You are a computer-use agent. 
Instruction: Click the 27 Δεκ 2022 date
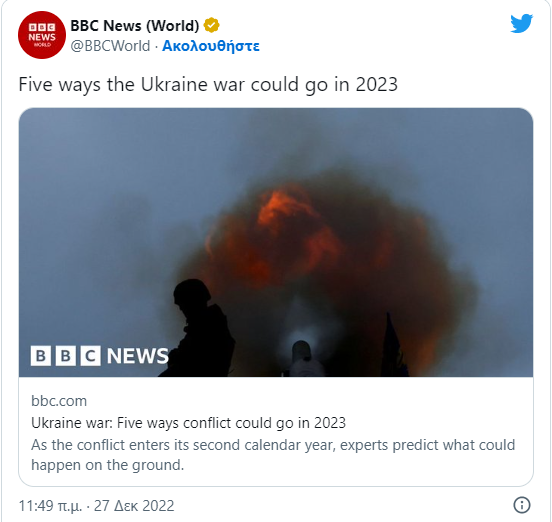[x=134, y=506]
